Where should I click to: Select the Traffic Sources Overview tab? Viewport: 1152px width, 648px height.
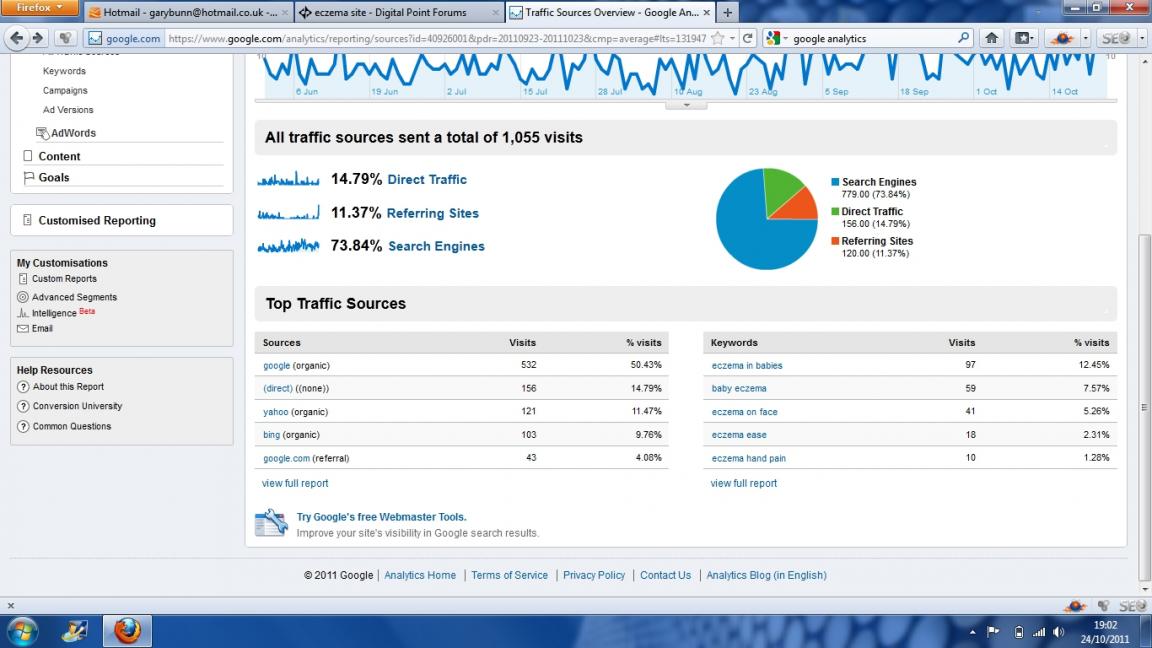[x=611, y=12]
